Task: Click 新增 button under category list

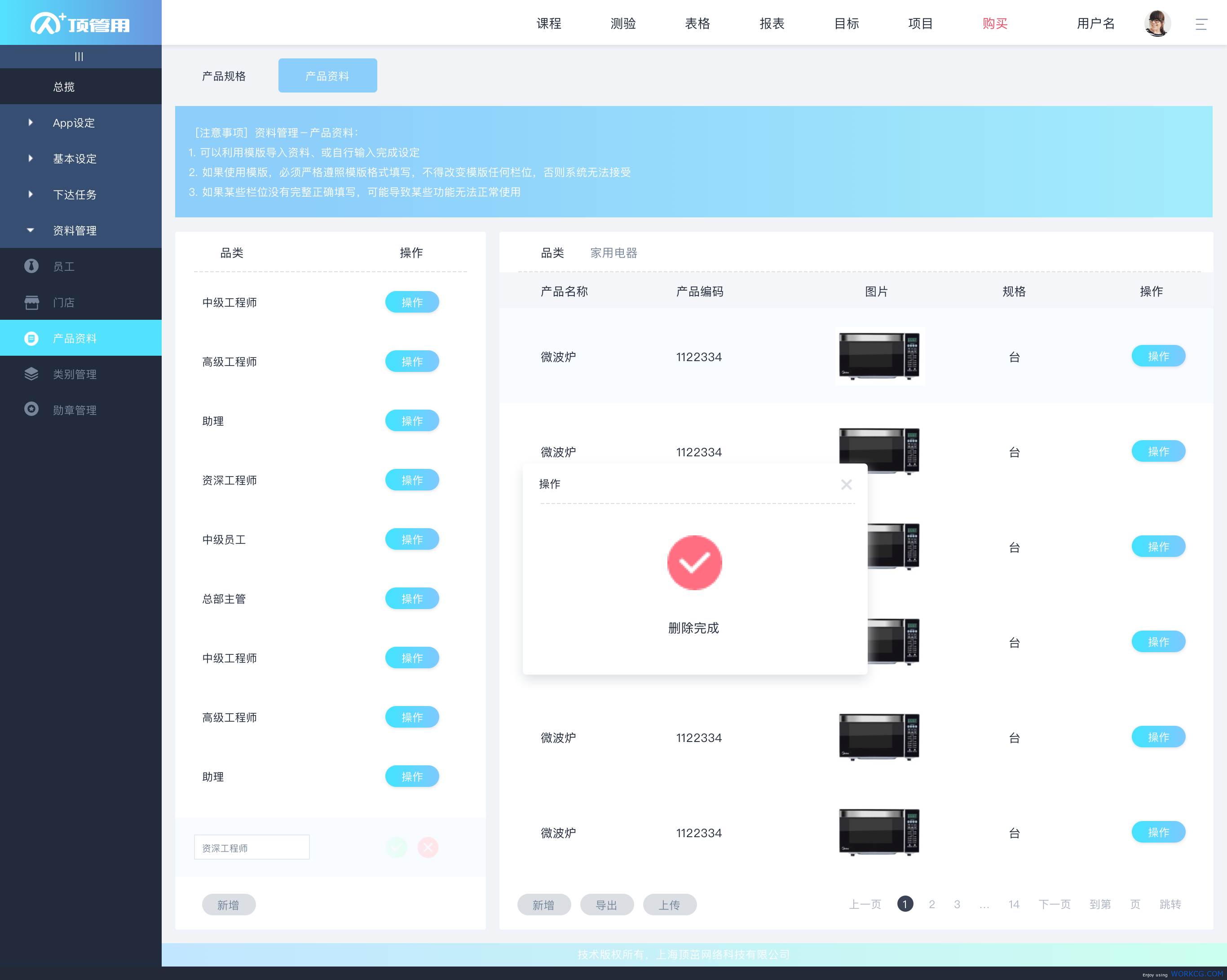Action: [229, 904]
